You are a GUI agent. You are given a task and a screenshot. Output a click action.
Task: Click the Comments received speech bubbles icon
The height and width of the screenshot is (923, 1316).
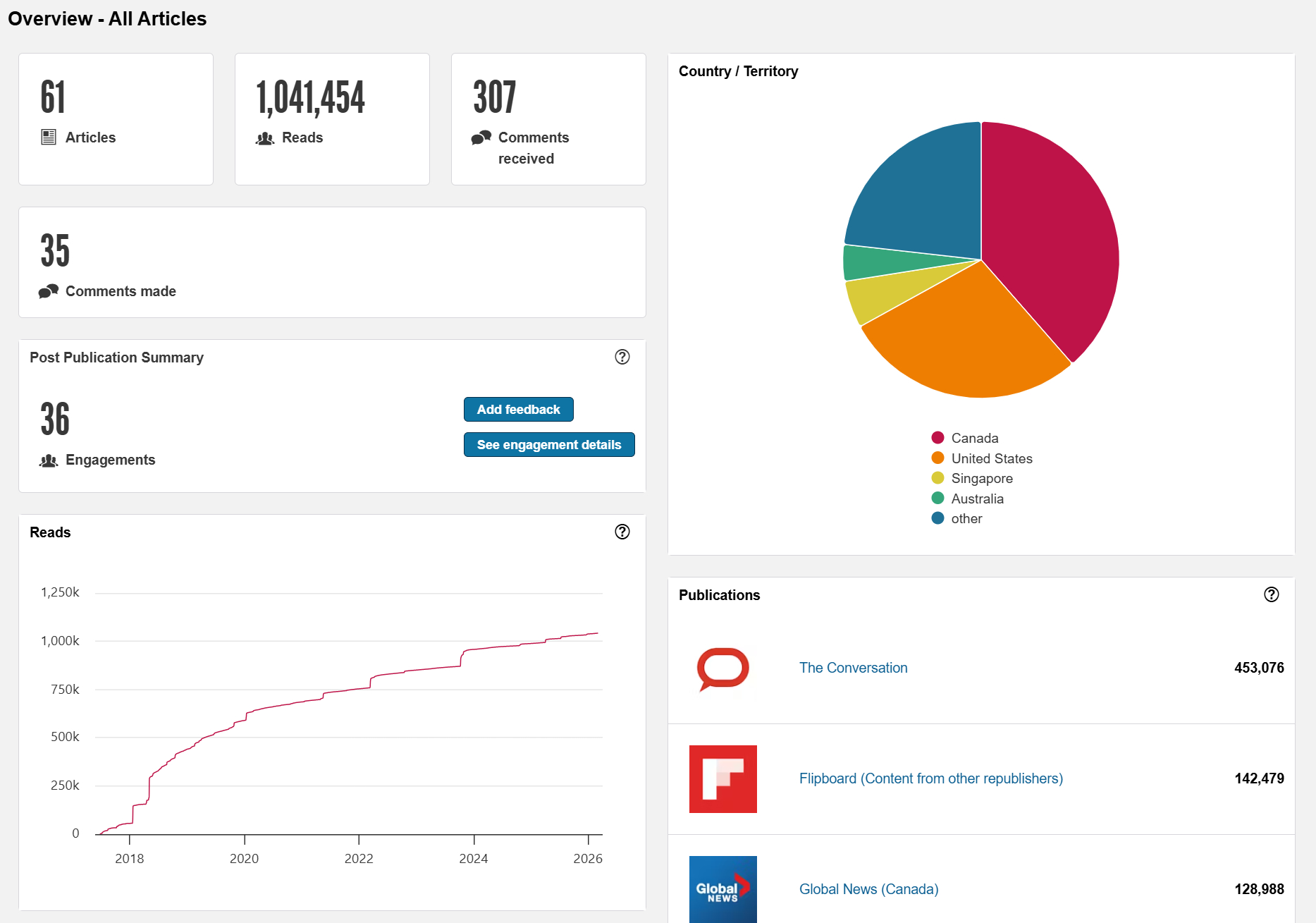click(481, 137)
